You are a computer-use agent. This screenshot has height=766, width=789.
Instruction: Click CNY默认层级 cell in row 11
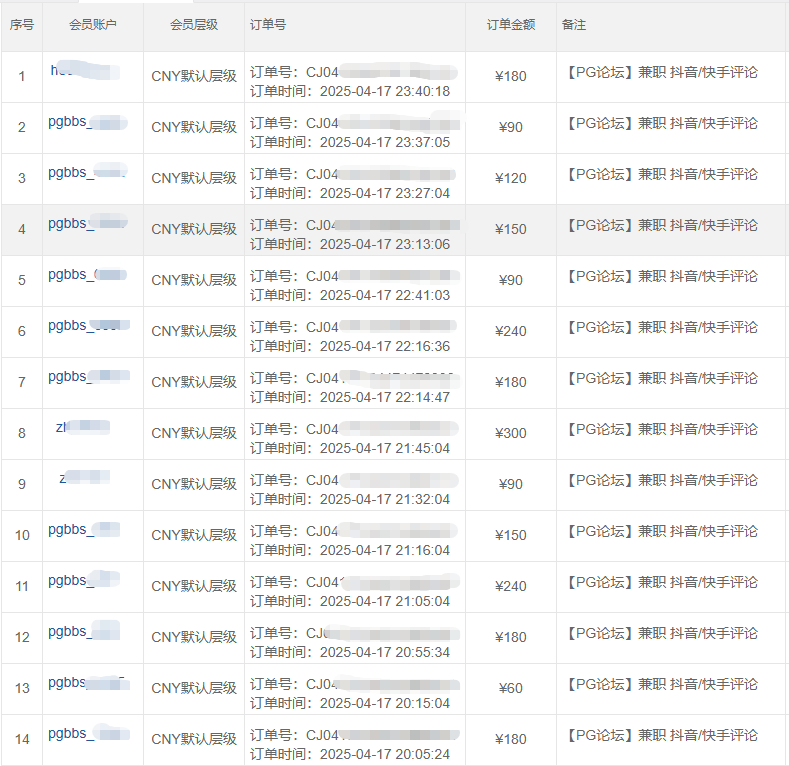pos(194,586)
